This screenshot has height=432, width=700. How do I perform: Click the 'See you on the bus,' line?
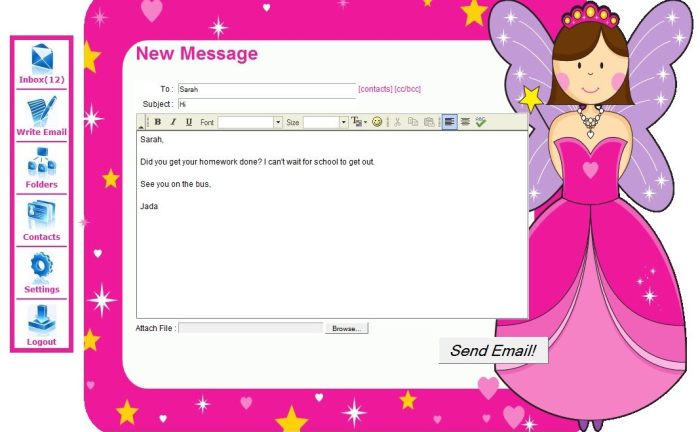[175, 184]
